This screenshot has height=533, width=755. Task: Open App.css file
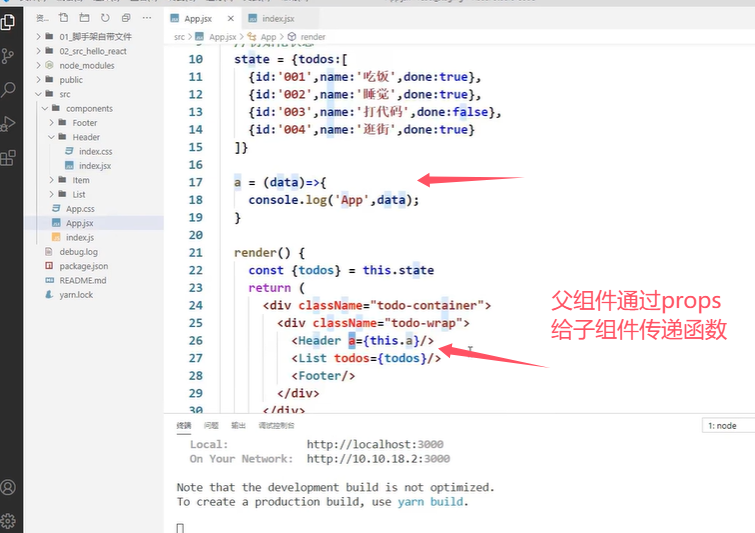[80, 209]
